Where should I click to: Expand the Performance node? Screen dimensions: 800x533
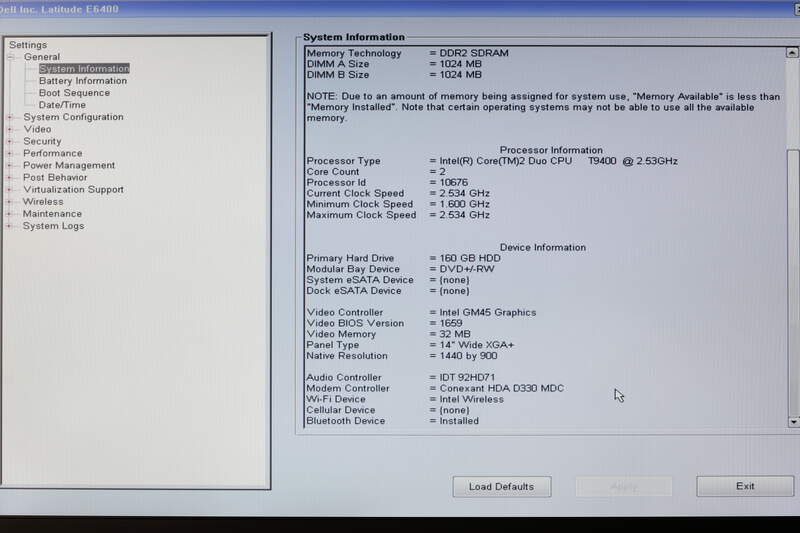(10, 153)
